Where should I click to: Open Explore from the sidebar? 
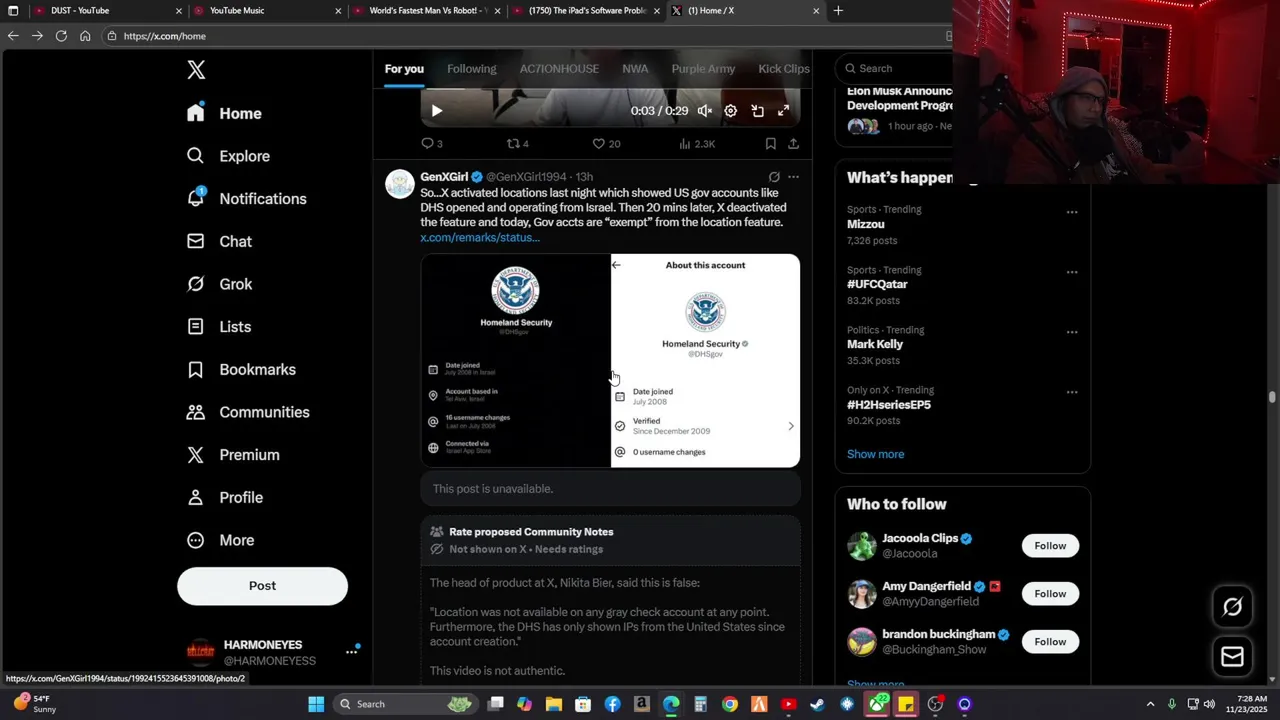[229, 156]
